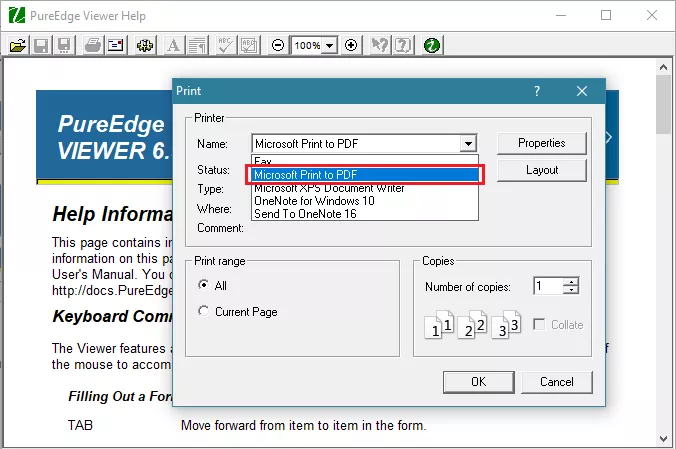Click the printer icon in the toolbar

tap(93, 45)
